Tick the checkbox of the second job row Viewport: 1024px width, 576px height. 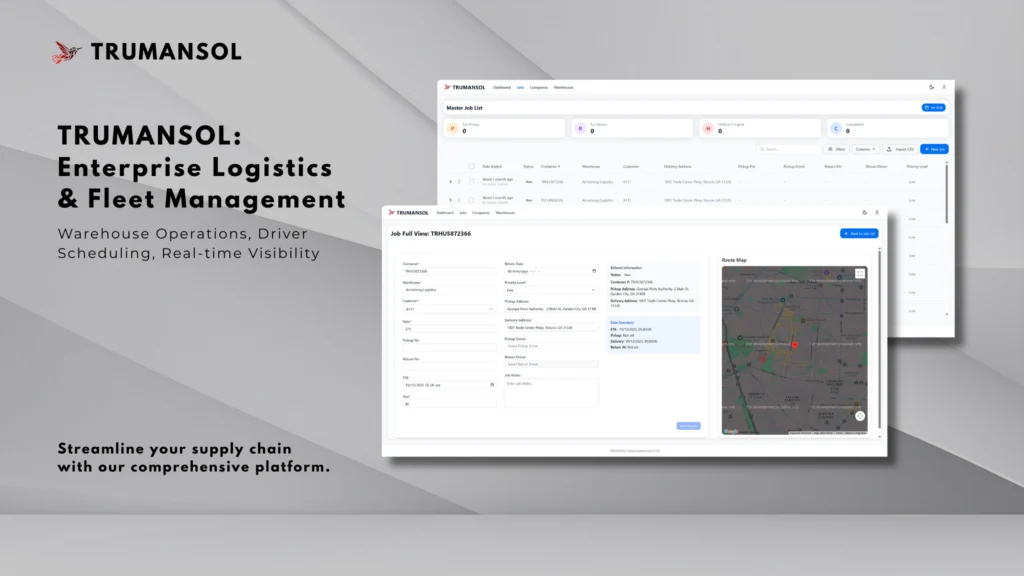472,200
